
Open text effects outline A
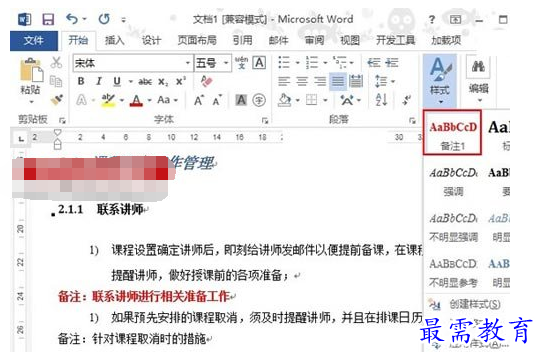(x=81, y=100)
